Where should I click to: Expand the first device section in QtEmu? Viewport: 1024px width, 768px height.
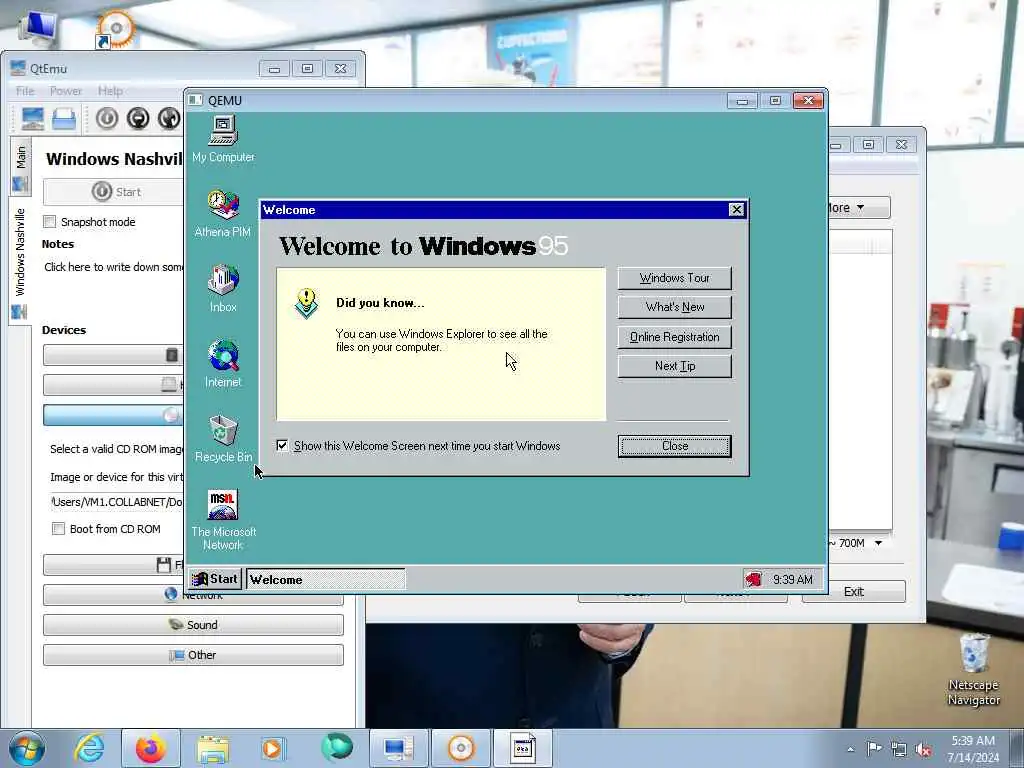114,355
